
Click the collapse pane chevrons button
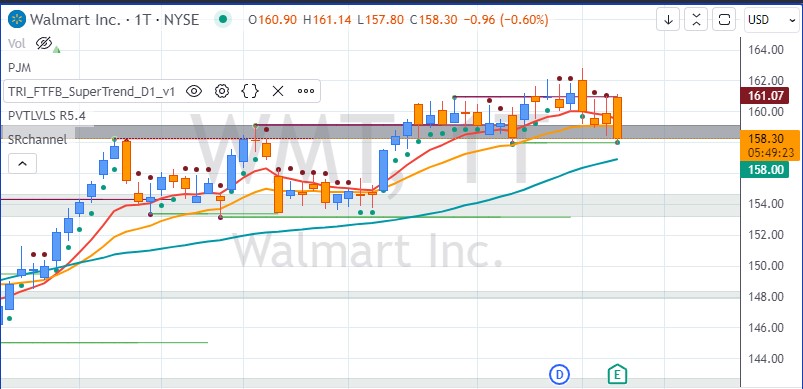click(x=696, y=20)
